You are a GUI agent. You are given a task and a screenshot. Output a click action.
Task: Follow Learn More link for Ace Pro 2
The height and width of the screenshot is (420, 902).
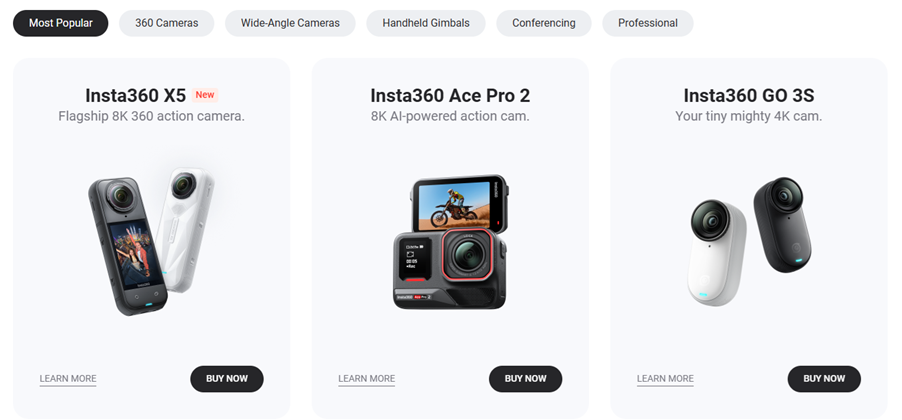366,379
